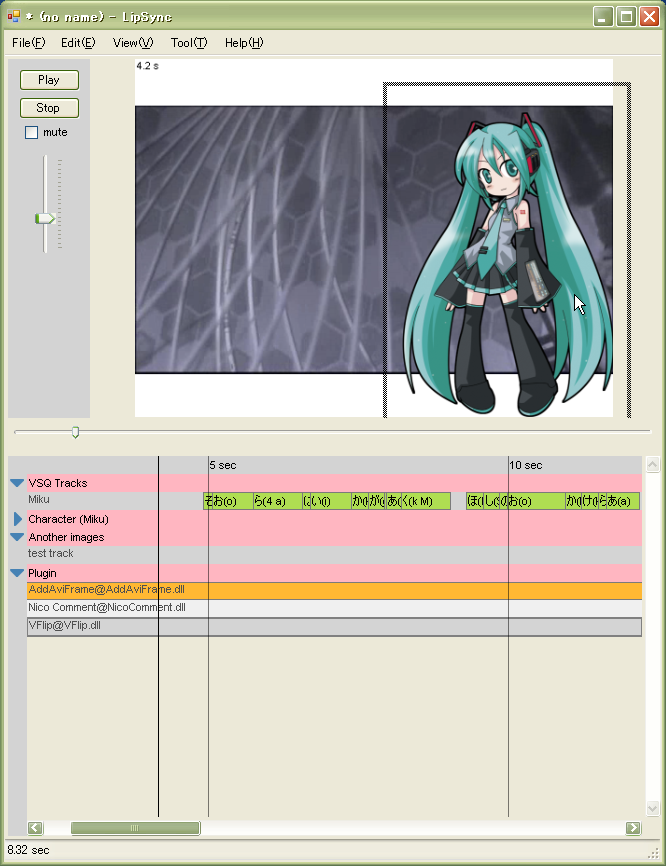Click the vertical scrollbar up arrow
Viewport: 666px width, 866px height.
(653, 464)
